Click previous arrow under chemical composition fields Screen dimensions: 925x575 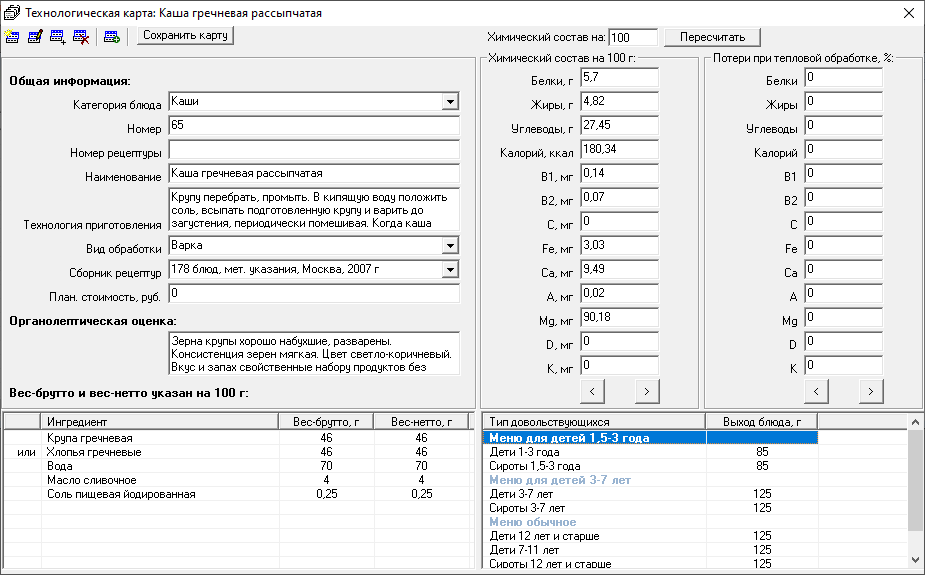pyautogui.click(x=593, y=390)
